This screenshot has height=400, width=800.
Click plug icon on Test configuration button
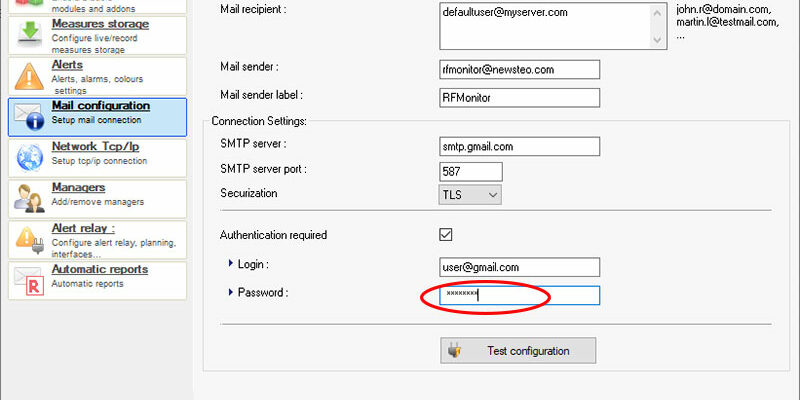(x=455, y=351)
